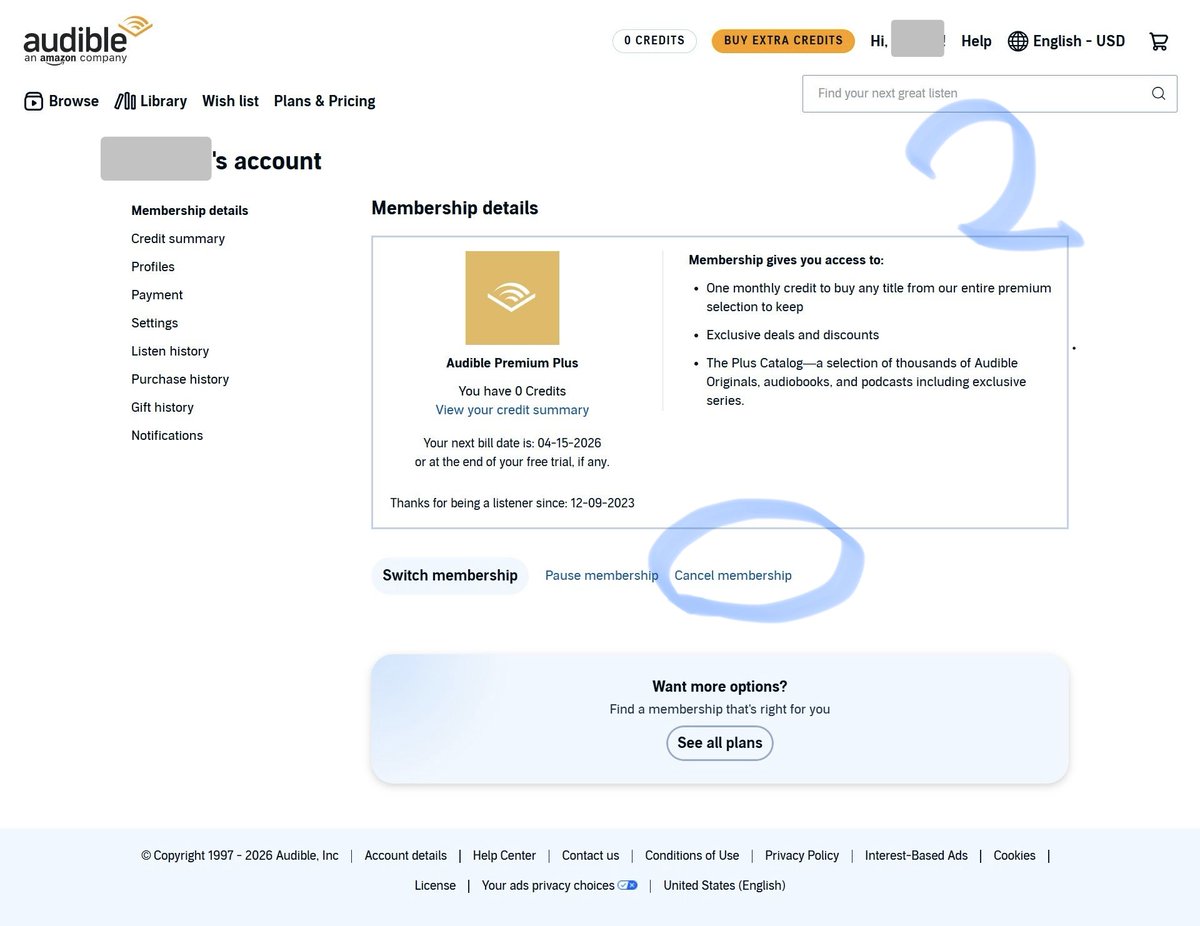The width and height of the screenshot is (1200, 926).
Task: Open License footer link
Action: (x=435, y=886)
